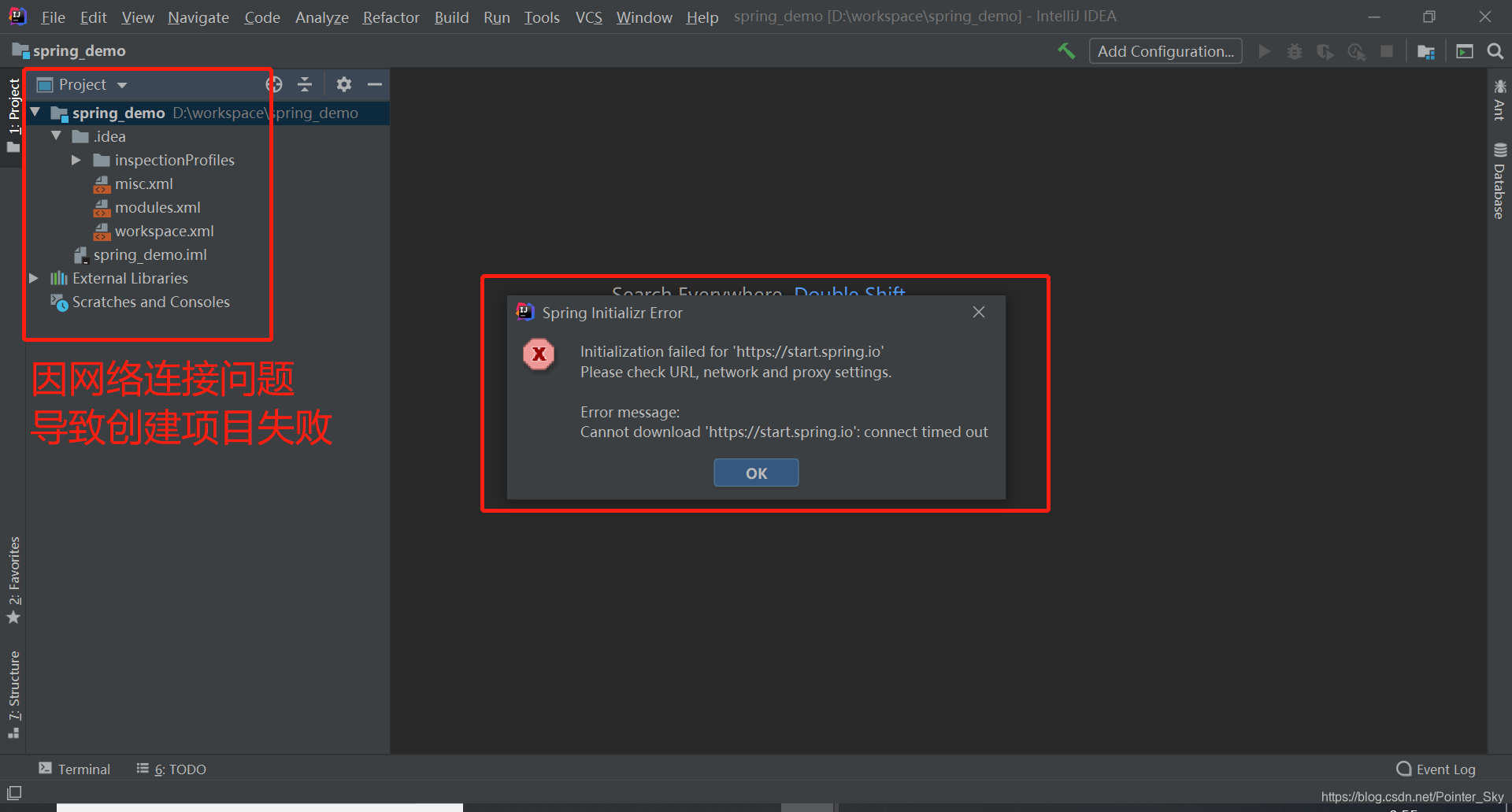Open the Terminal tab
This screenshot has height=812, width=1512.
click(75, 769)
